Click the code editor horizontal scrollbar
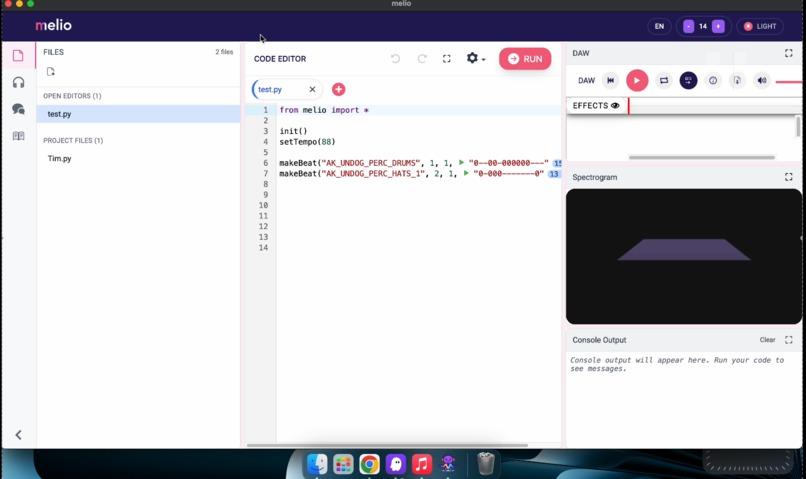Viewport: 806px width, 479px height. [x=387, y=445]
